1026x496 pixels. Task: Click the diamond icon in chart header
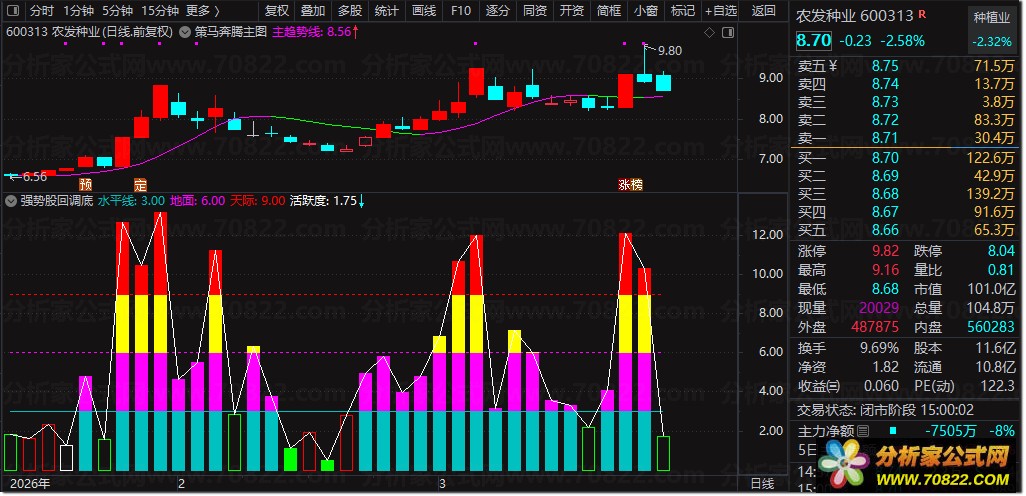click(x=709, y=32)
